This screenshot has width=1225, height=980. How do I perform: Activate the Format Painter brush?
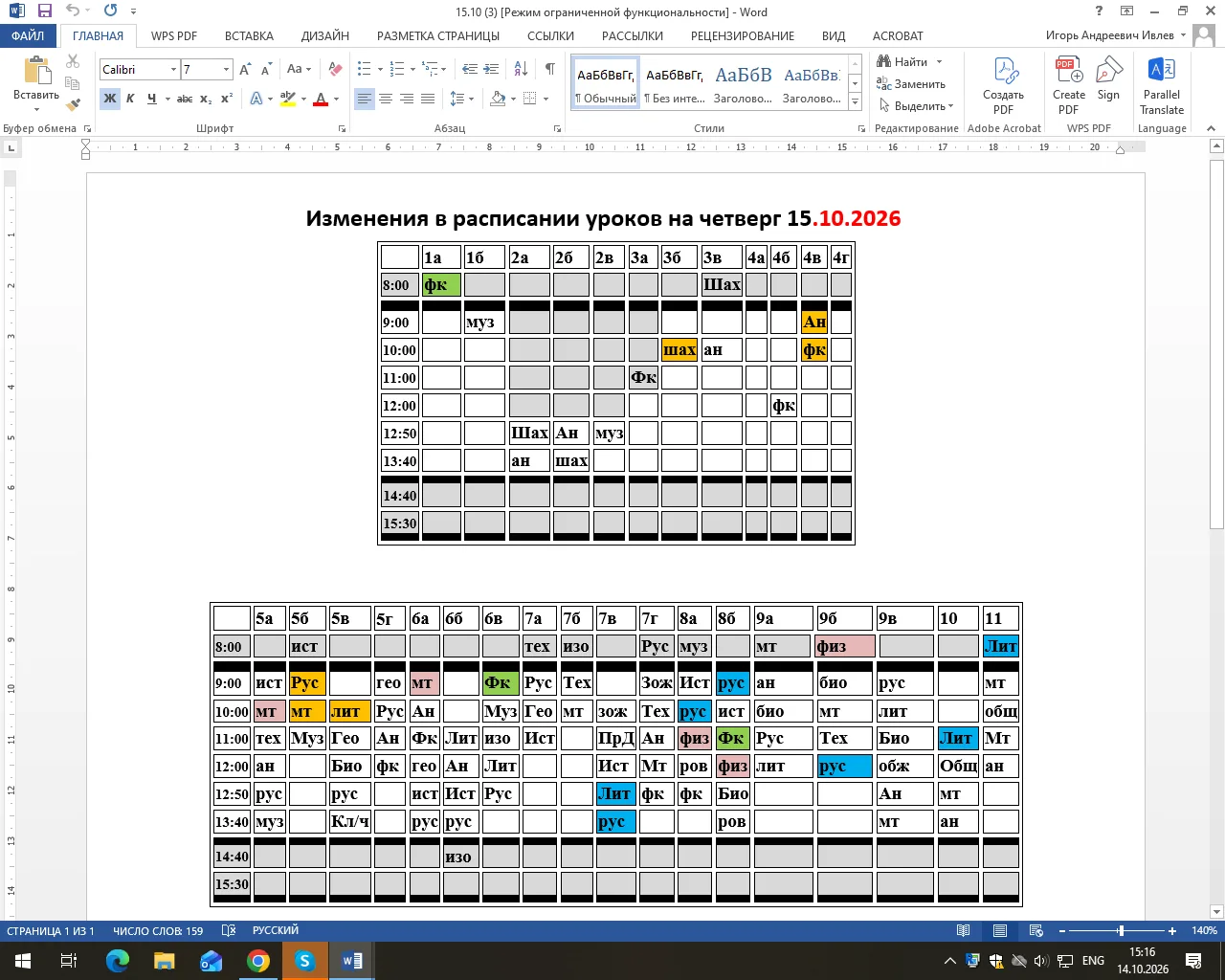coord(73,104)
